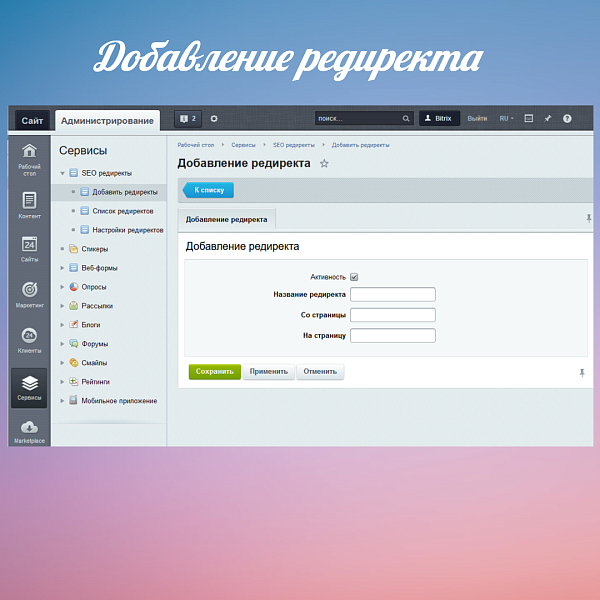The width and height of the screenshot is (600, 600).
Task: Open the Сайты sidebar section
Action: coord(29,249)
